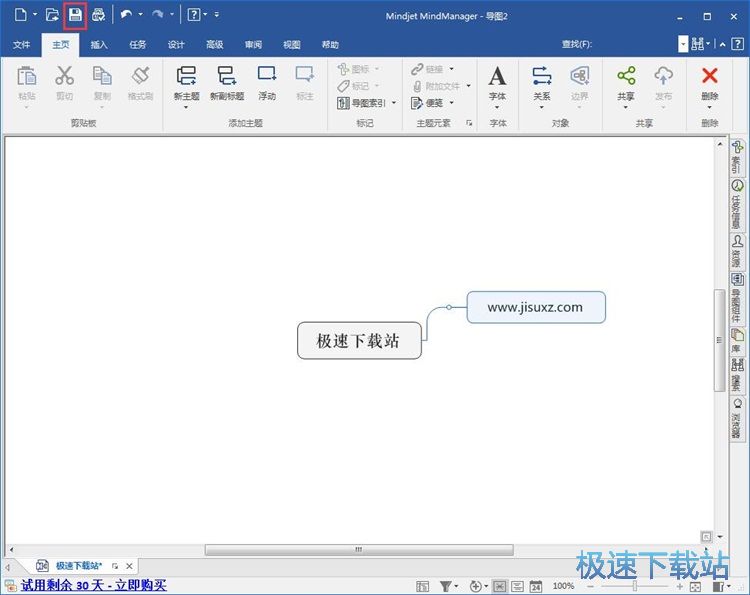Screen dimensions: 750x595
Task: Click the Undo arrow icon
Action: click(126, 15)
